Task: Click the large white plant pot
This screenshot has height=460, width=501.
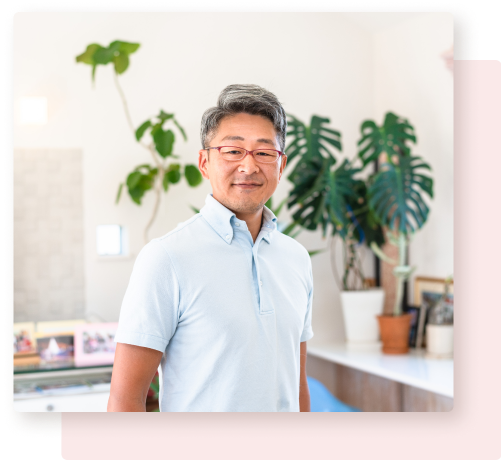Action: pos(362,315)
